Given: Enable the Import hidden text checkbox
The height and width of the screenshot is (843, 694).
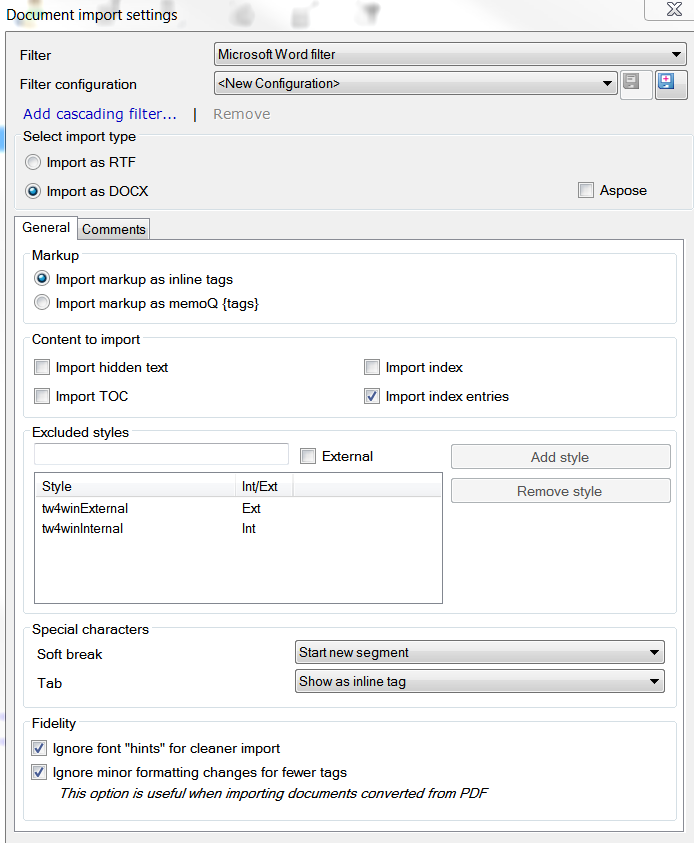Looking at the screenshot, I should point(42,367).
